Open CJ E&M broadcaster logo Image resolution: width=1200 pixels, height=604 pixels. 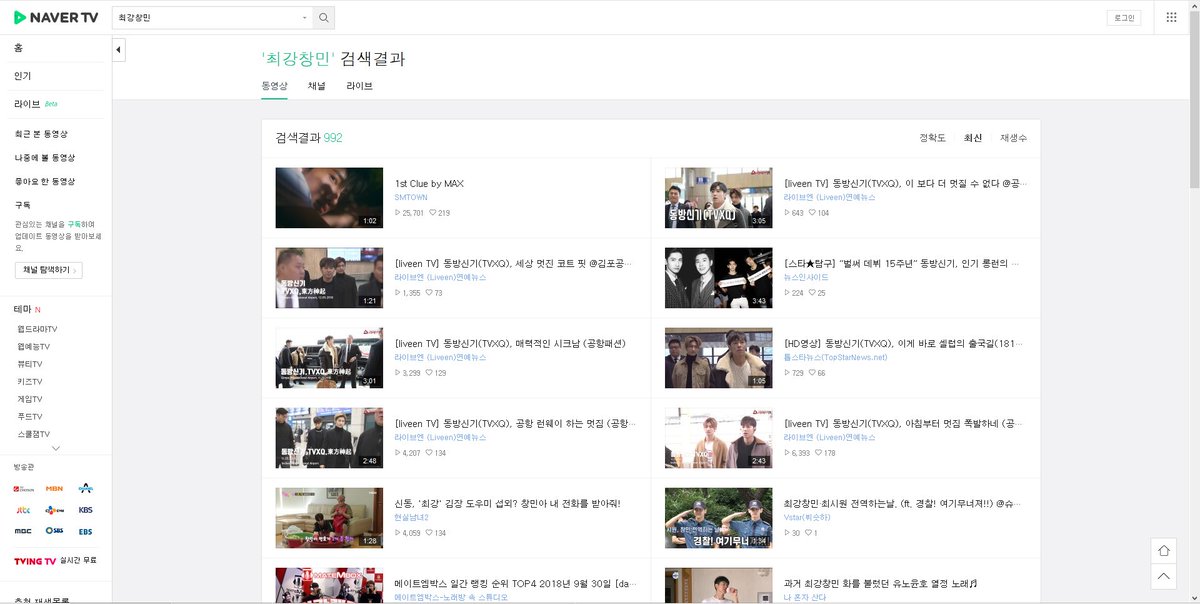[x=55, y=510]
